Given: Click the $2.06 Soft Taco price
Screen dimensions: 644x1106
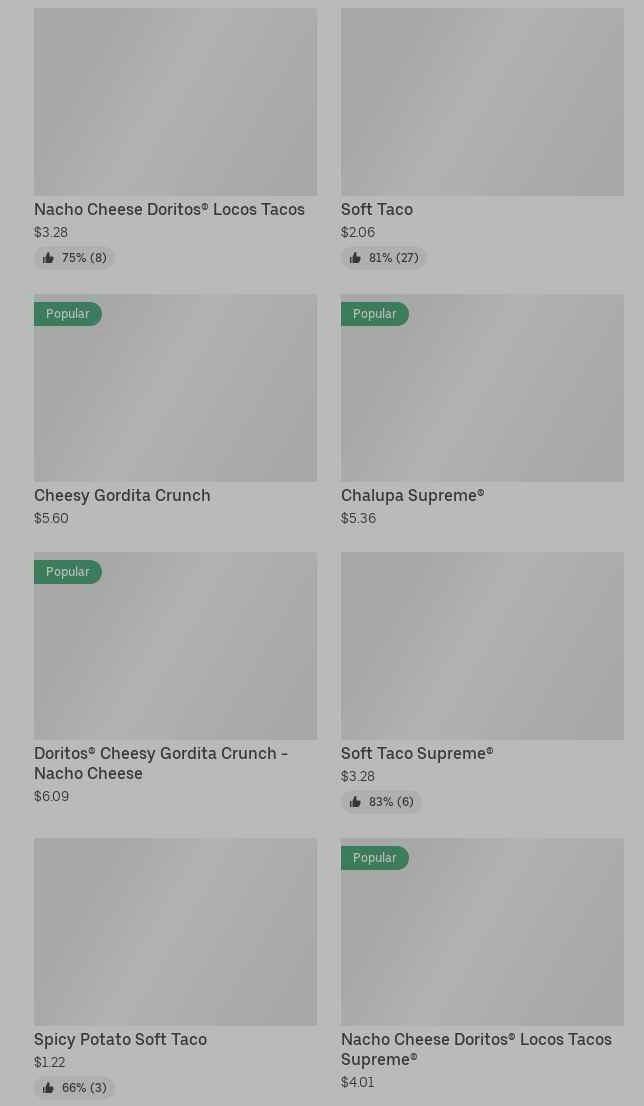Looking at the screenshot, I should tap(358, 232).
